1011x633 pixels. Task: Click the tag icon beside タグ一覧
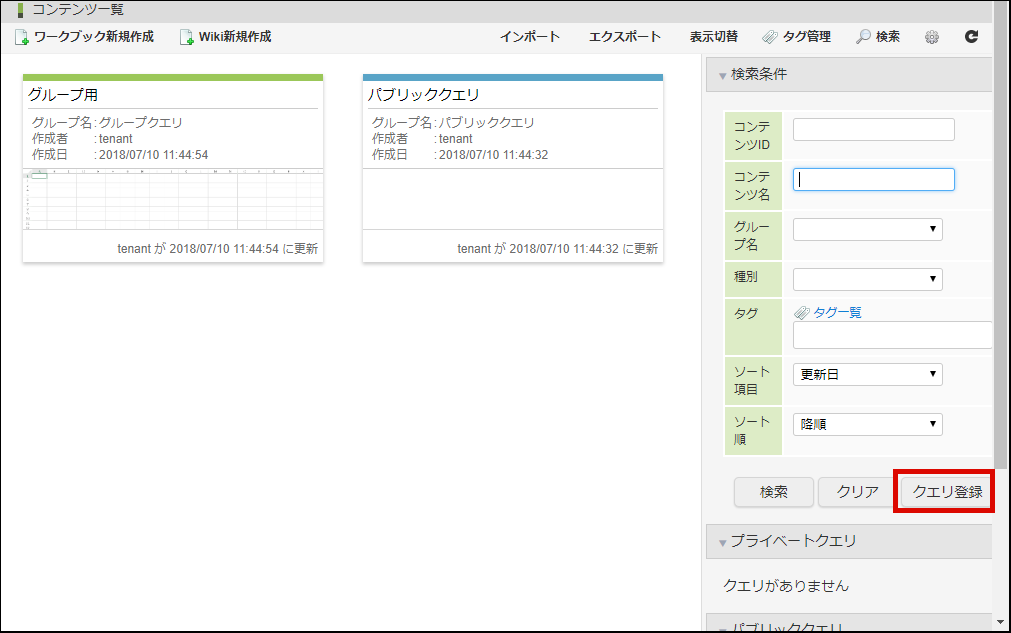point(801,313)
